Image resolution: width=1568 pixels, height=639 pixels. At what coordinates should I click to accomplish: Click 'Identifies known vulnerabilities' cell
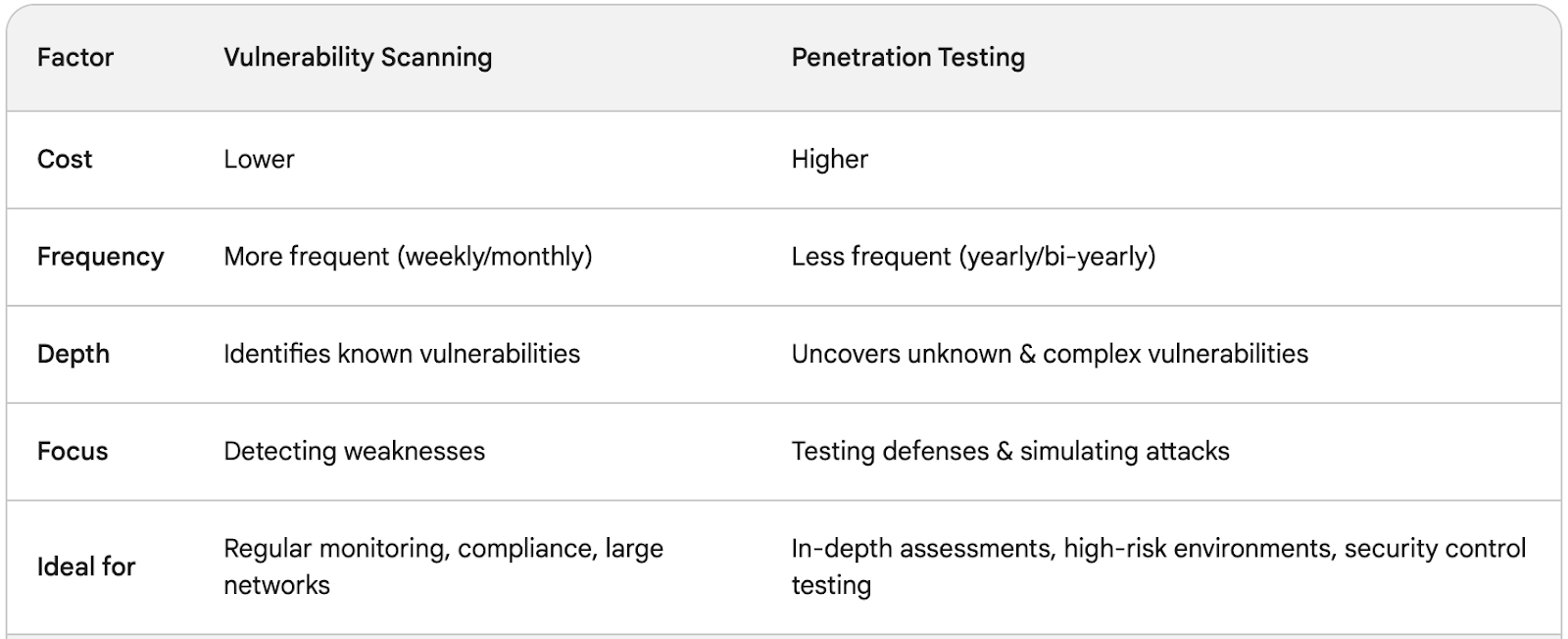pyautogui.click(x=402, y=354)
